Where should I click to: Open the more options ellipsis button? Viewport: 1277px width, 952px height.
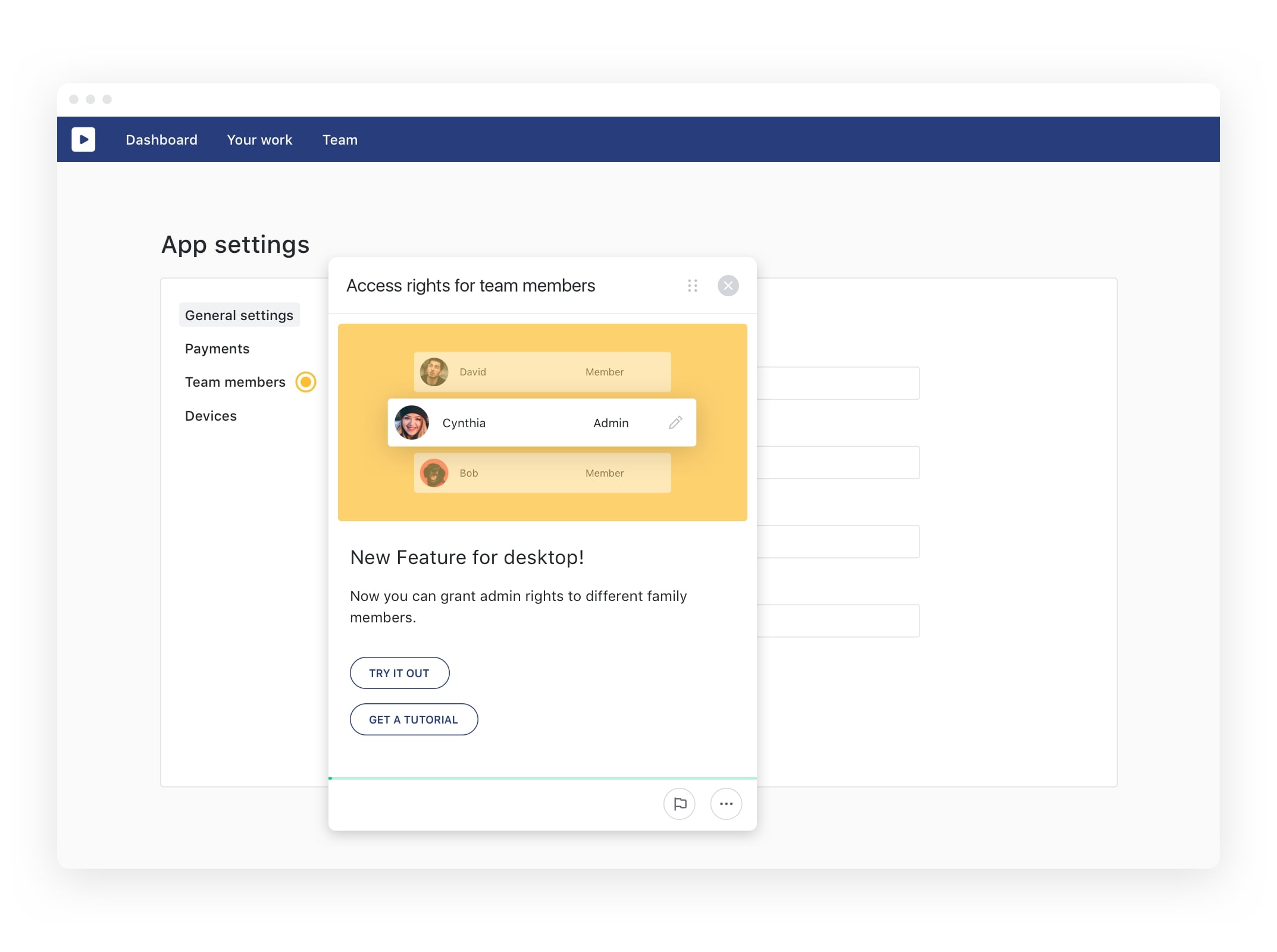[726, 804]
